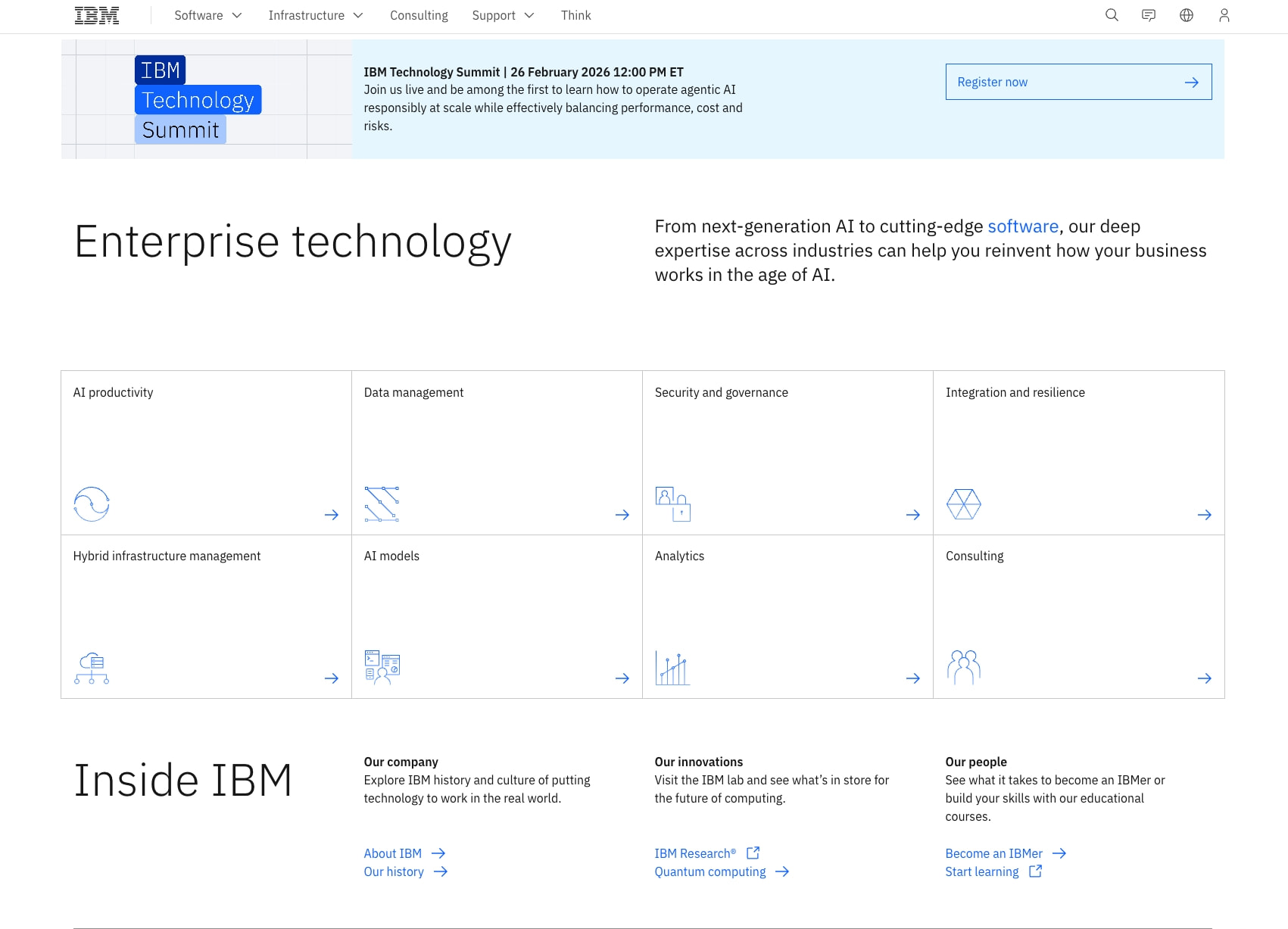
Task: Open the Become an IBMer link
Action: [993, 853]
